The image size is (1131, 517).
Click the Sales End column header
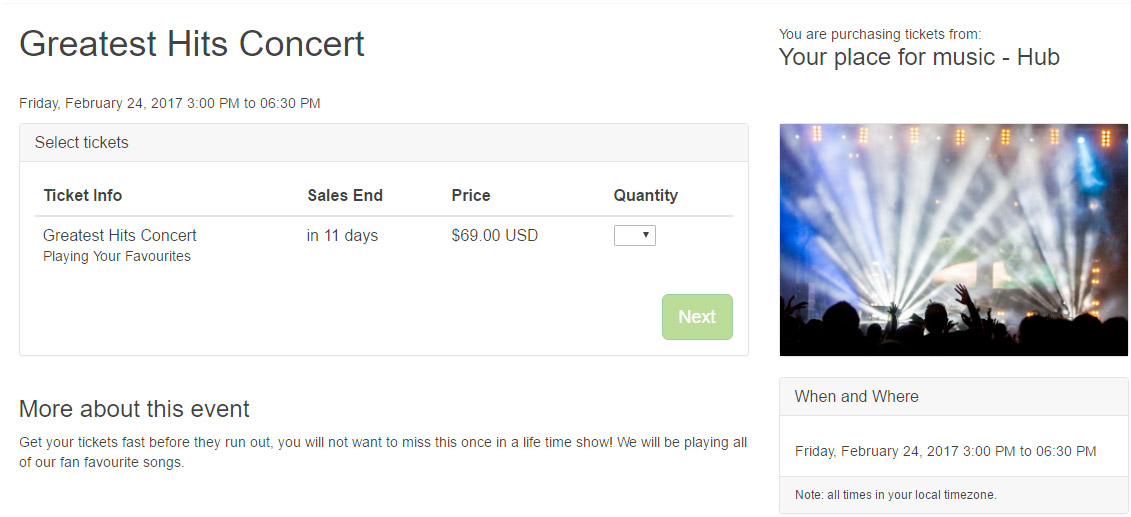(345, 195)
